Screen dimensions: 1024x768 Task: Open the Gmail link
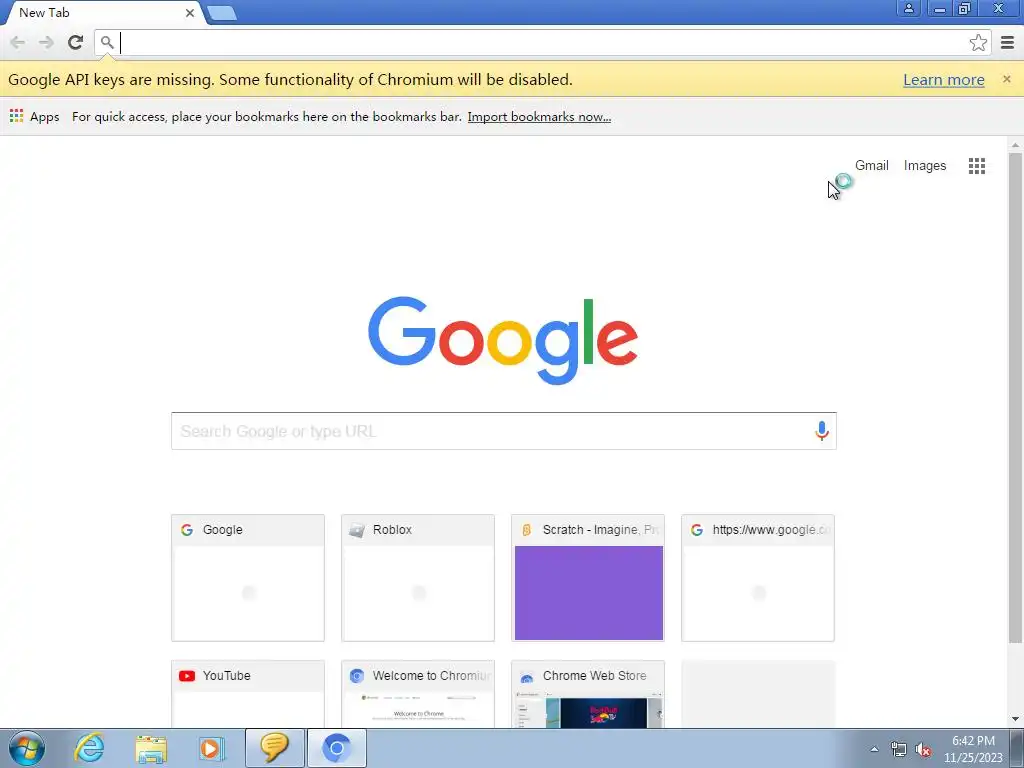872,165
